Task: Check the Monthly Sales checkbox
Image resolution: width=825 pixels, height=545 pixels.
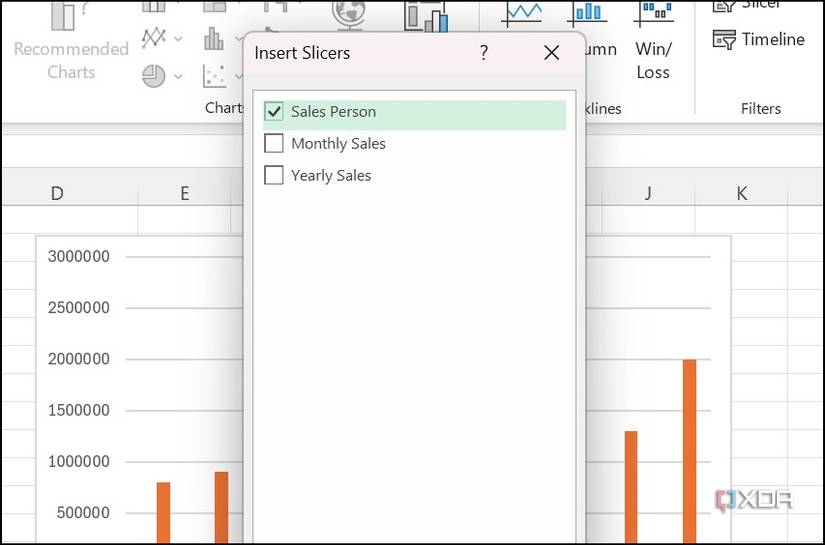Action: pyautogui.click(x=274, y=143)
